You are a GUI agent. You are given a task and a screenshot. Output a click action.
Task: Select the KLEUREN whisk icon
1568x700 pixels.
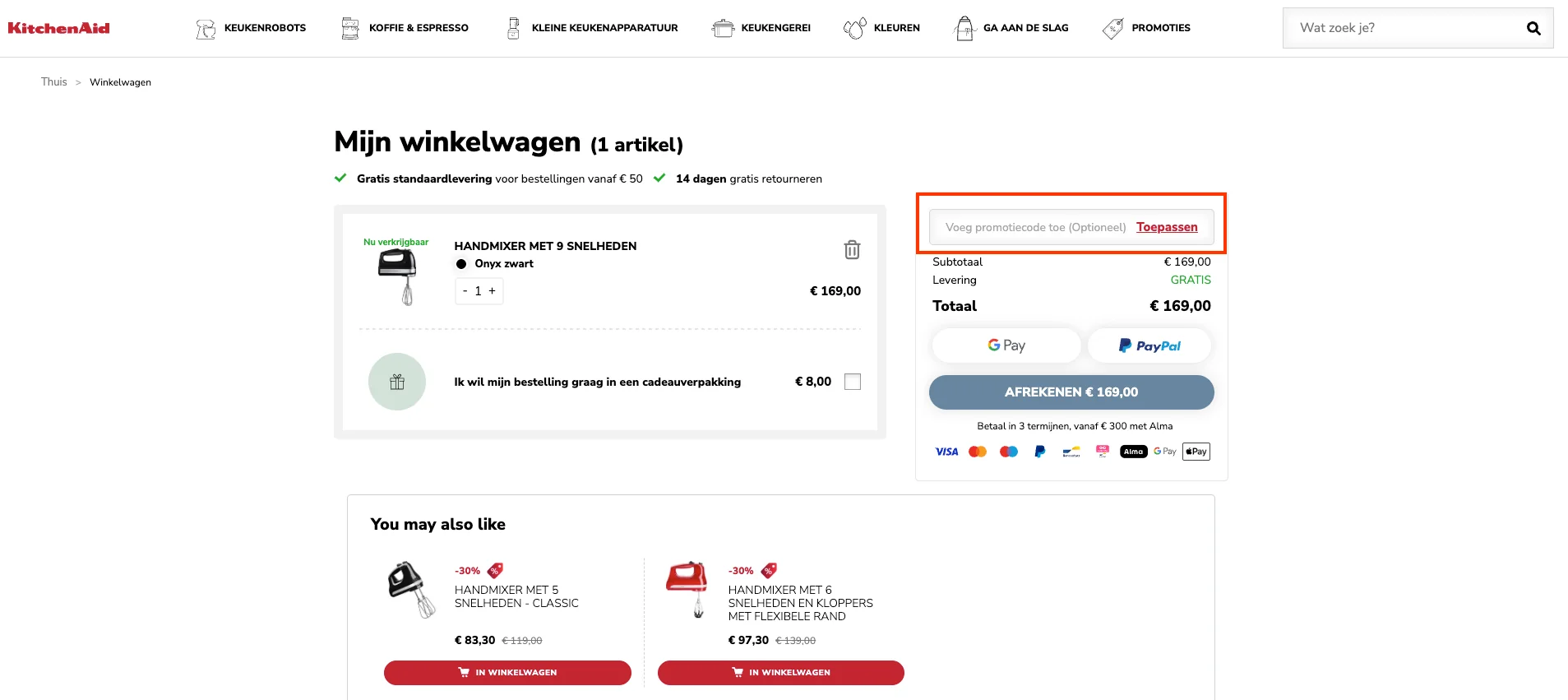point(855,27)
